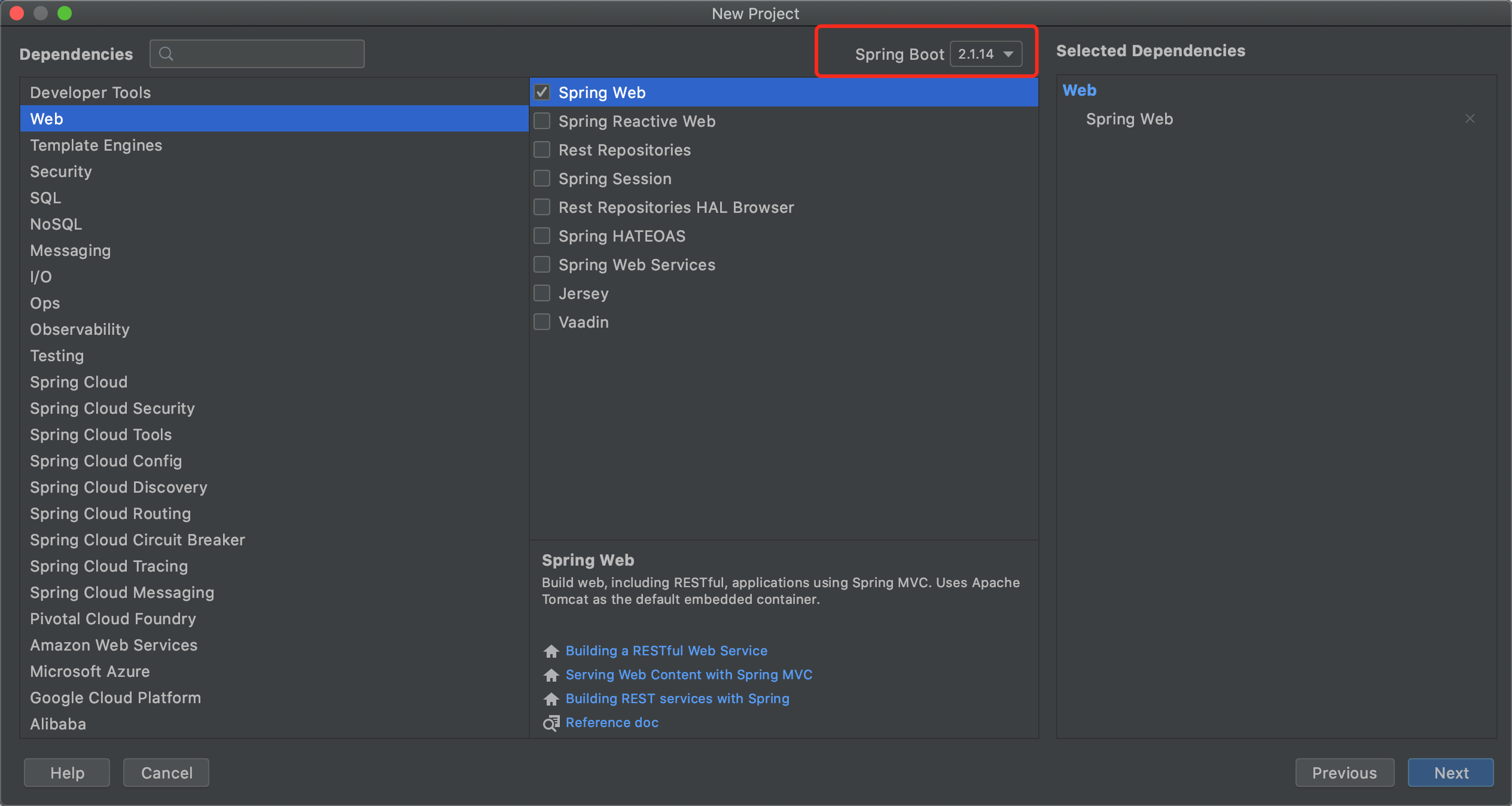Open the Pivotal Cloud Foundry category

tap(275, 619)
